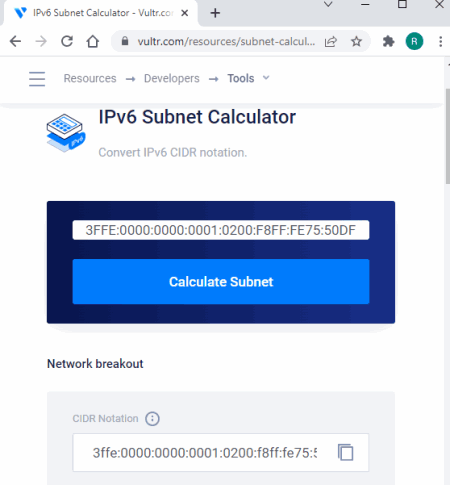This screenshot has height=485, width=450.
Task: Go back to the previous page
Action: pyautogui.click(x=15, y=41)
